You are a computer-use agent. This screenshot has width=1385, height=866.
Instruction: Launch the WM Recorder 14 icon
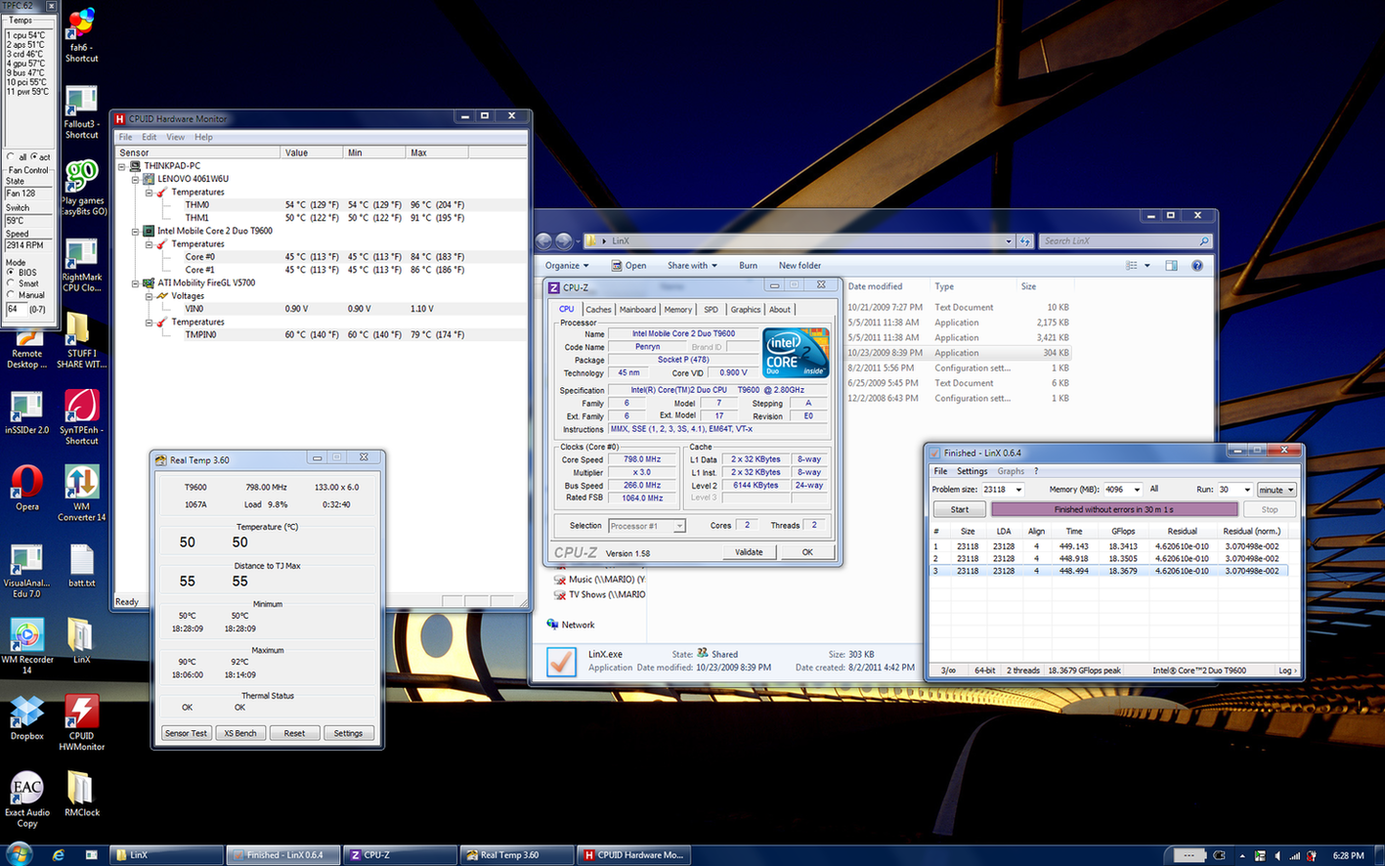coord(27,646)
